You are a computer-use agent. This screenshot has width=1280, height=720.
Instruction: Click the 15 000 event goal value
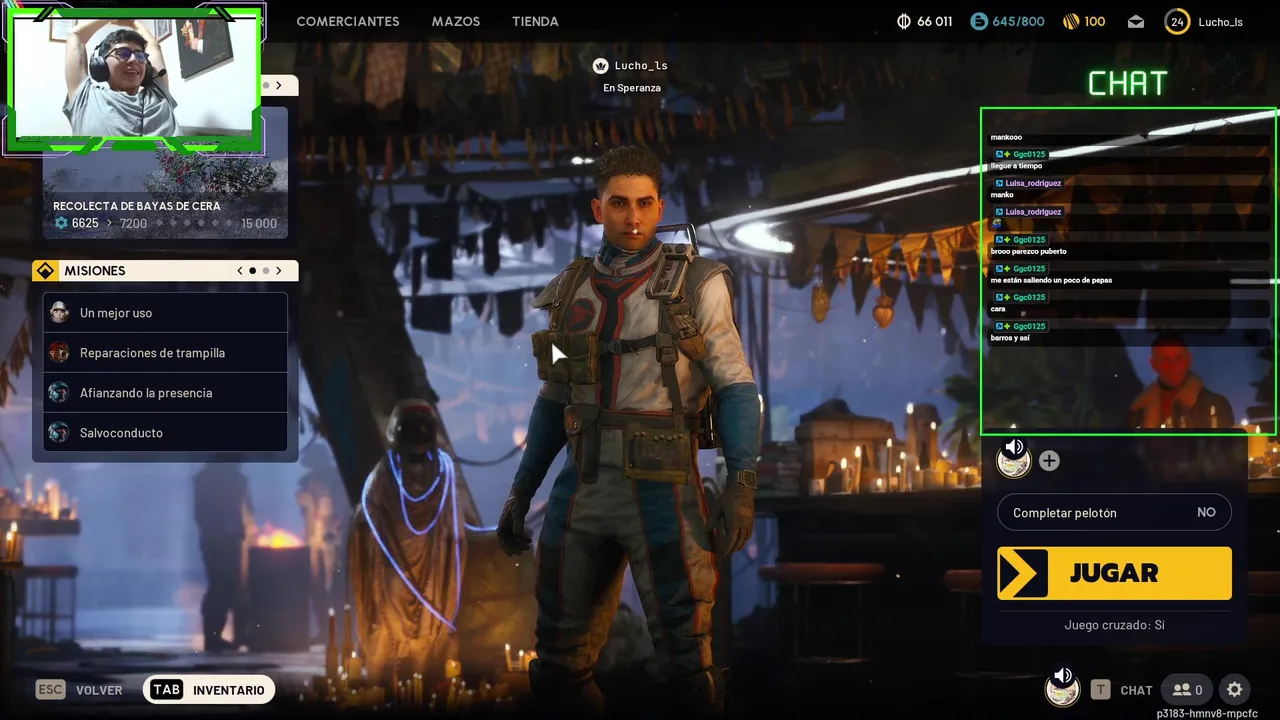[x=259, y=223]
